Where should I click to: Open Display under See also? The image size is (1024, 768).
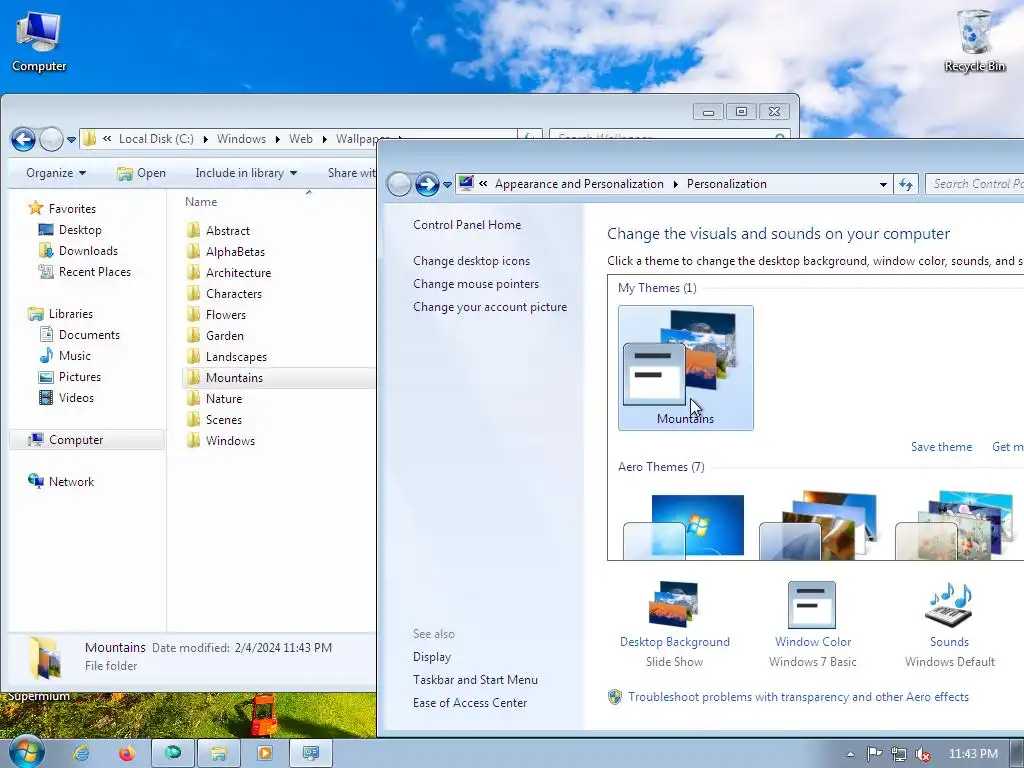[x=432, y=657]
